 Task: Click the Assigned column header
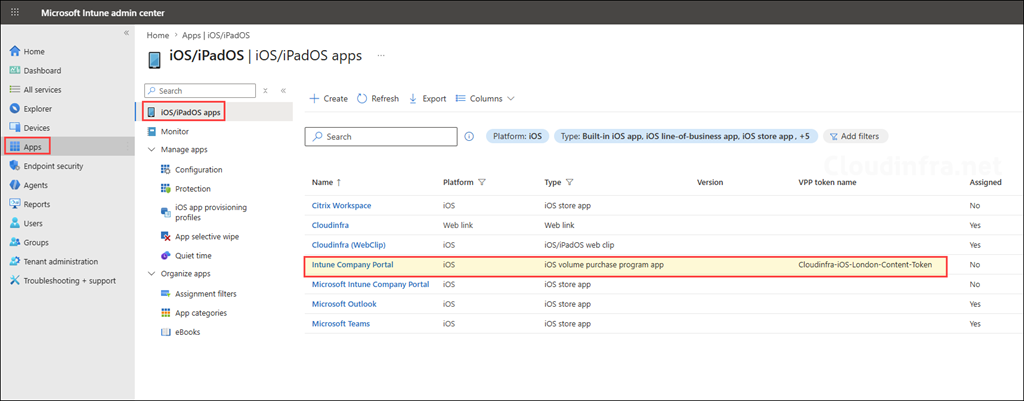point(985,183)
